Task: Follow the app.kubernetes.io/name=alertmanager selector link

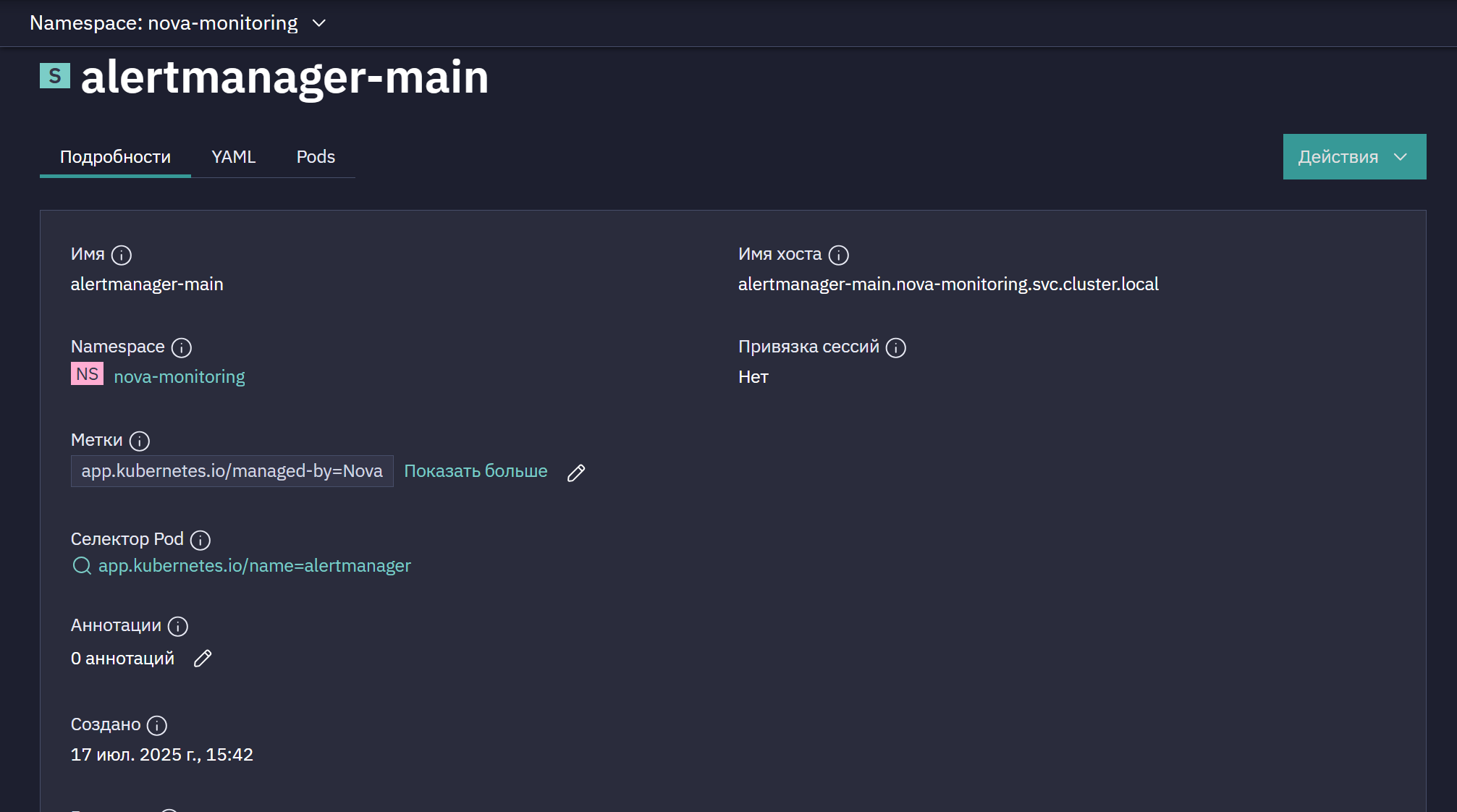Action: [255, 566]
